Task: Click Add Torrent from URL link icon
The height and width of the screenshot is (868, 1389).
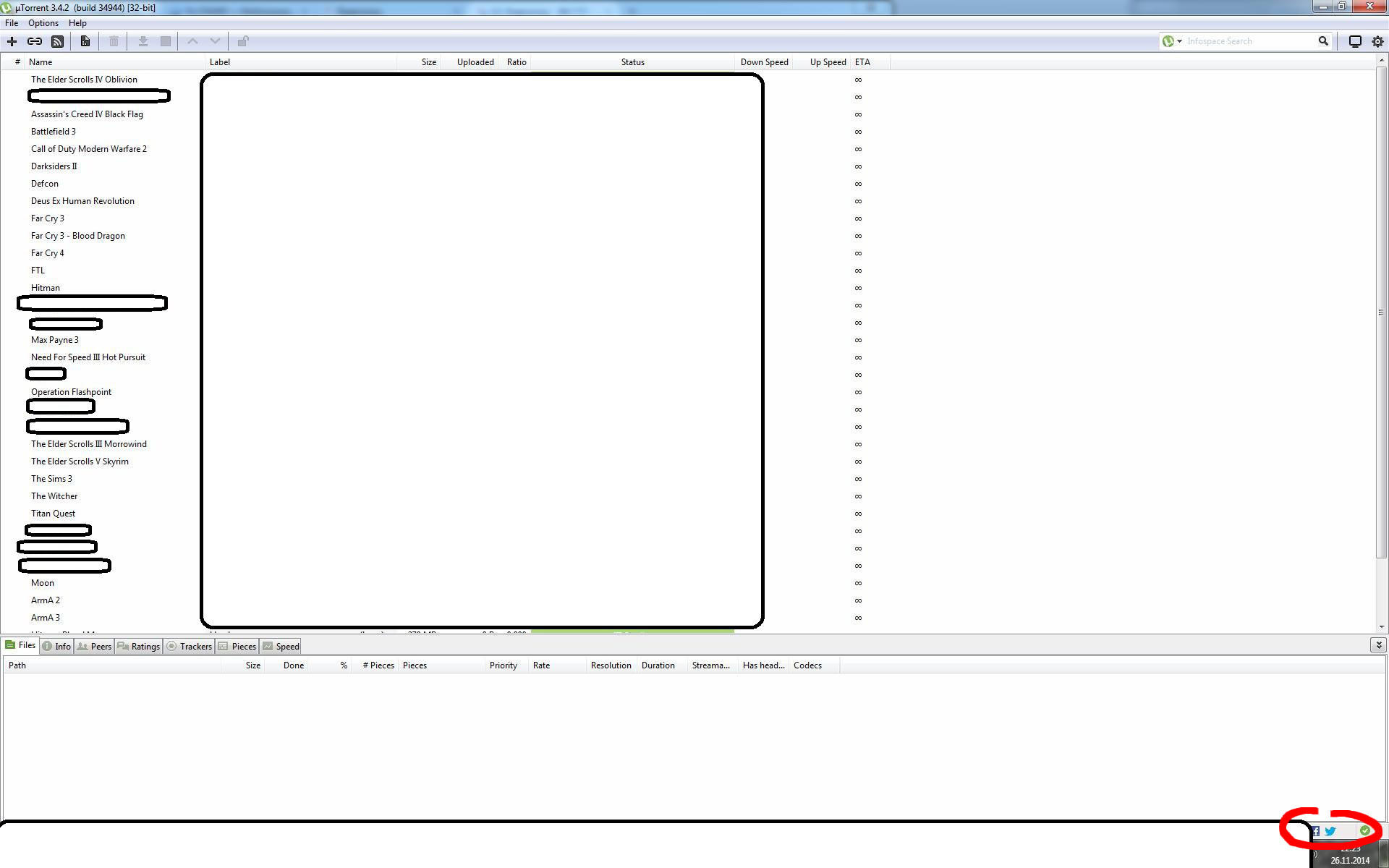Action: point(34,41)
